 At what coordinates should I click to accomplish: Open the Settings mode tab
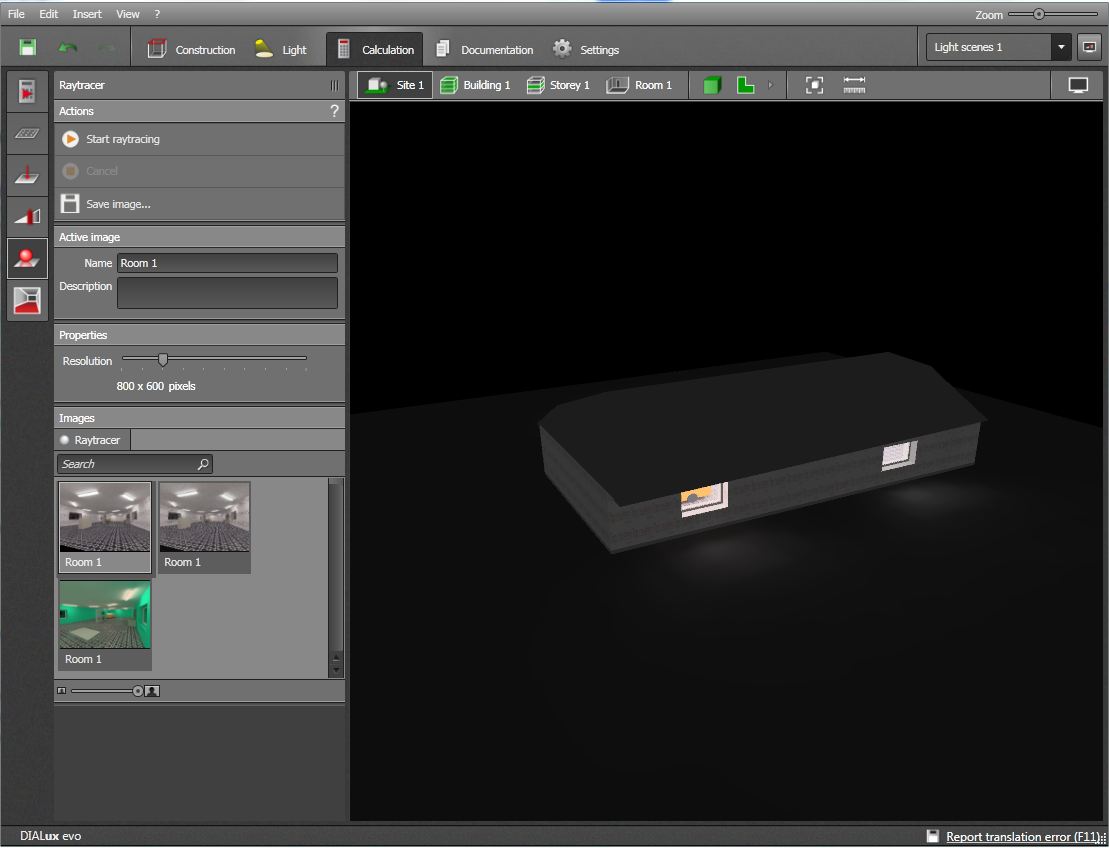pos(586,50)
